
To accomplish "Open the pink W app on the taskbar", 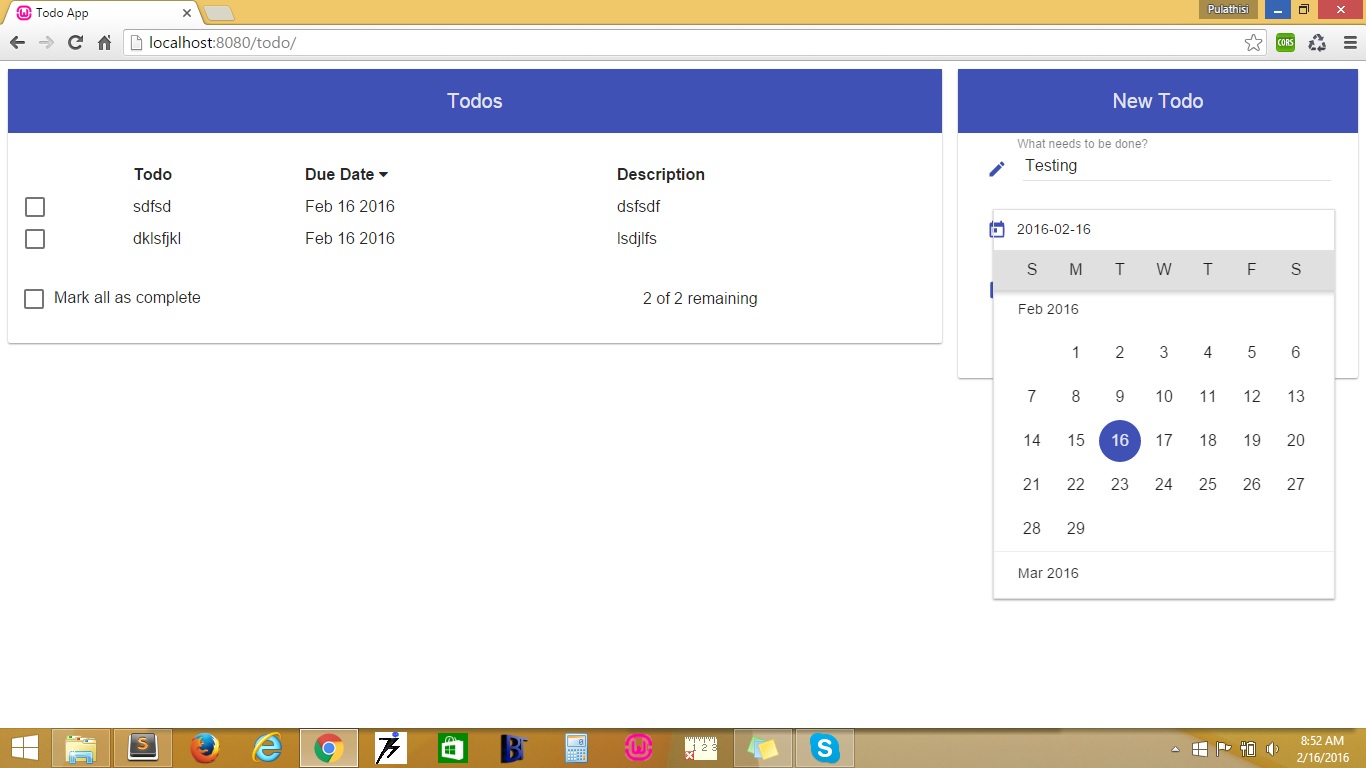I will [639, 748].
